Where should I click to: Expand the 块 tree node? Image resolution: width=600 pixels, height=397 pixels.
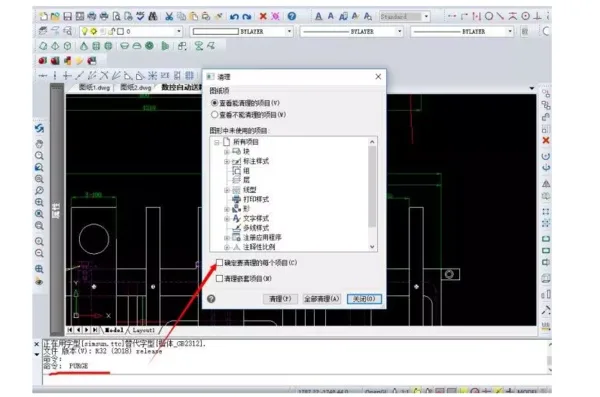point(227,152)
